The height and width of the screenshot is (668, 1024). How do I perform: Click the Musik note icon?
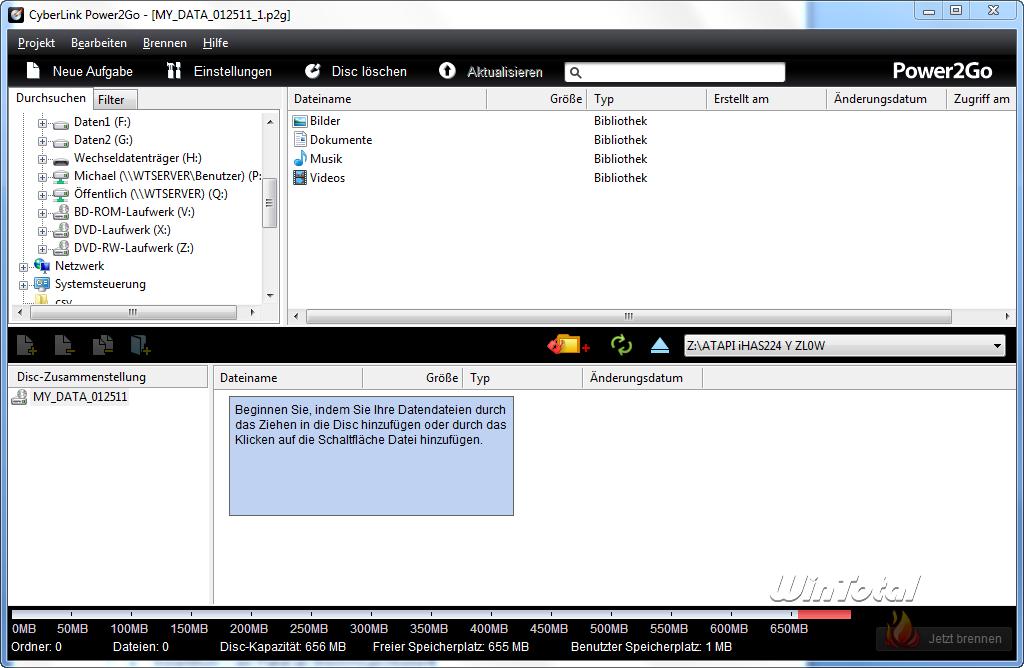pos(300,158)
